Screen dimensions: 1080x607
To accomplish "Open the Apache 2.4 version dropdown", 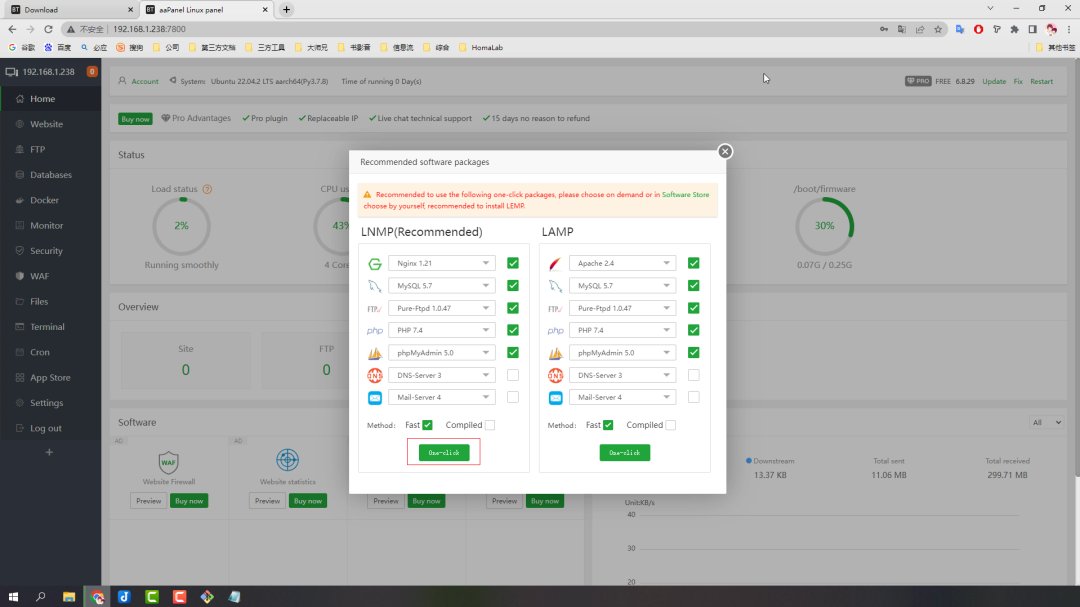I will click(x=622, y=263).
